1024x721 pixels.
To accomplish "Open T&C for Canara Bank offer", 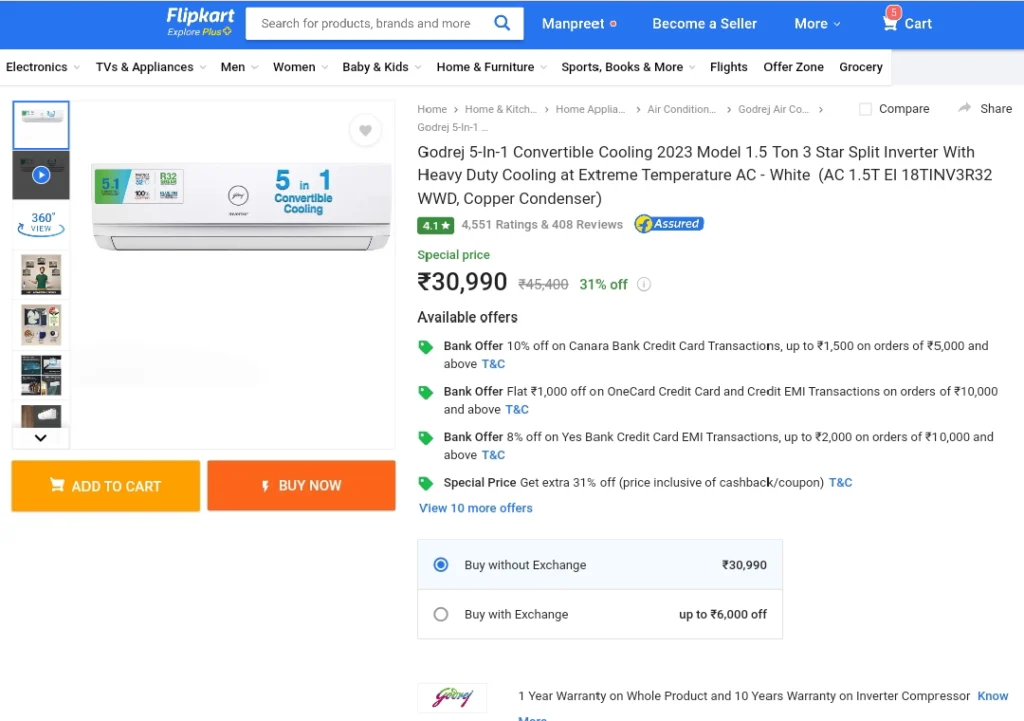I will [494, 364].
